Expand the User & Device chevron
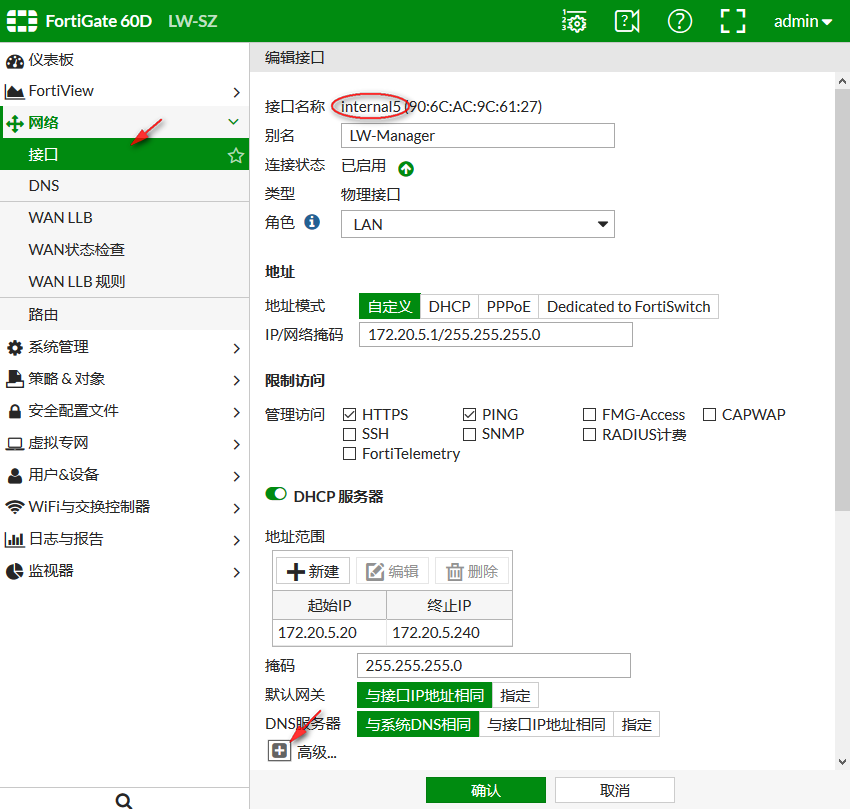Viewport: 850px width, 809px height. 236,476
